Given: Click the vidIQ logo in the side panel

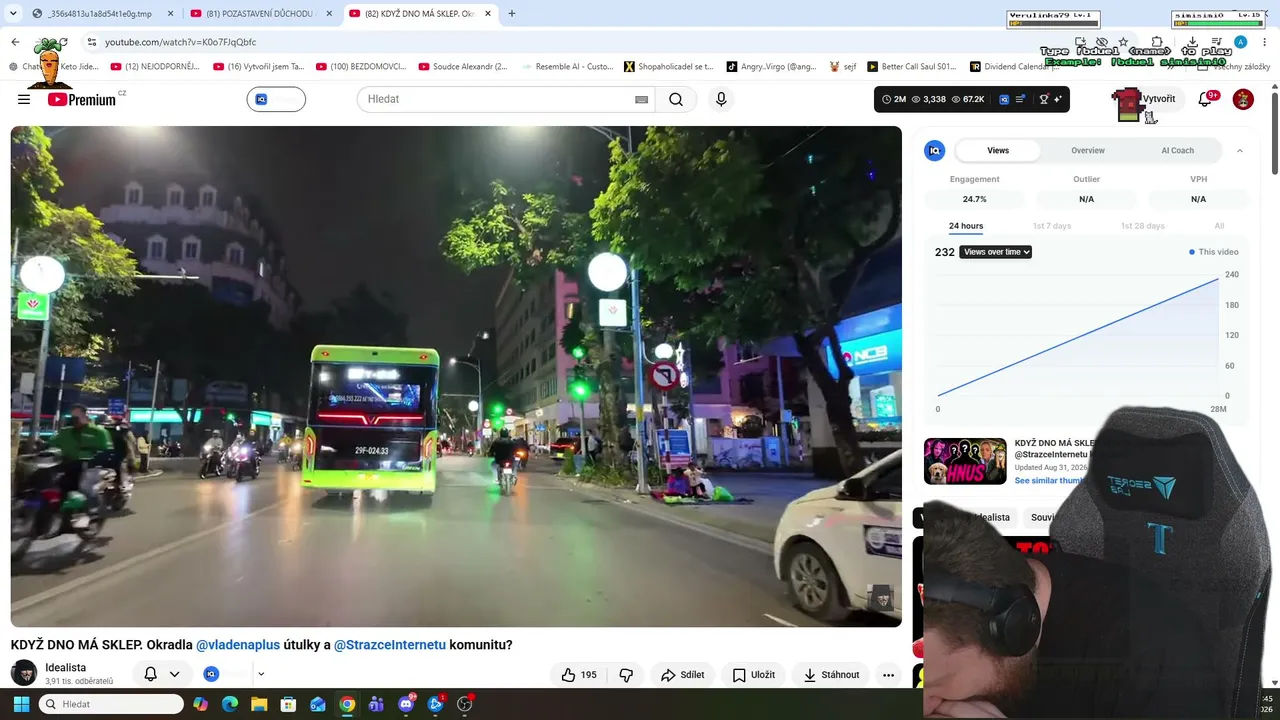Looking at the screenshot, I should pos(935,150).
